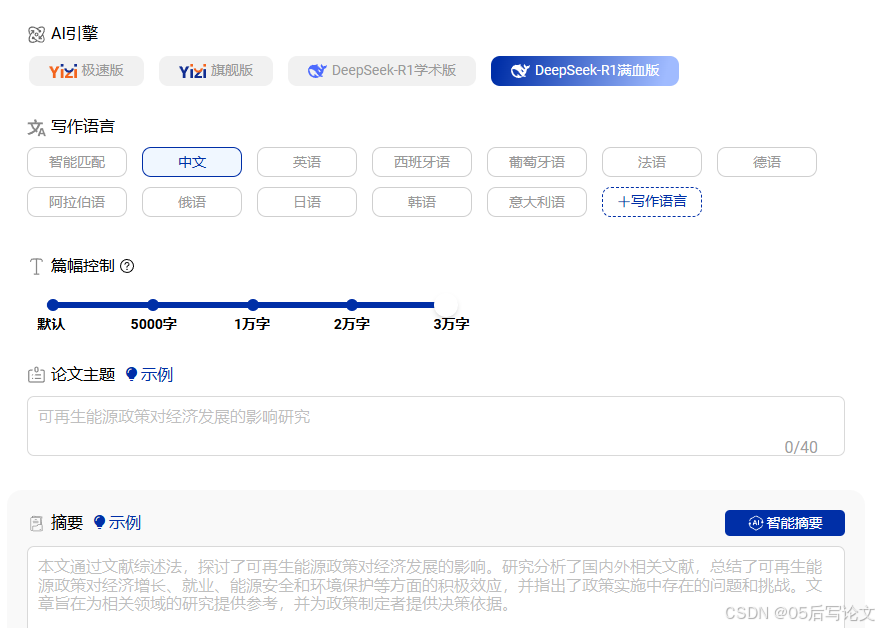This screenshot has height=628, width=879.
Task: Set length slider to 默认 point
Action: pos(53,305)
